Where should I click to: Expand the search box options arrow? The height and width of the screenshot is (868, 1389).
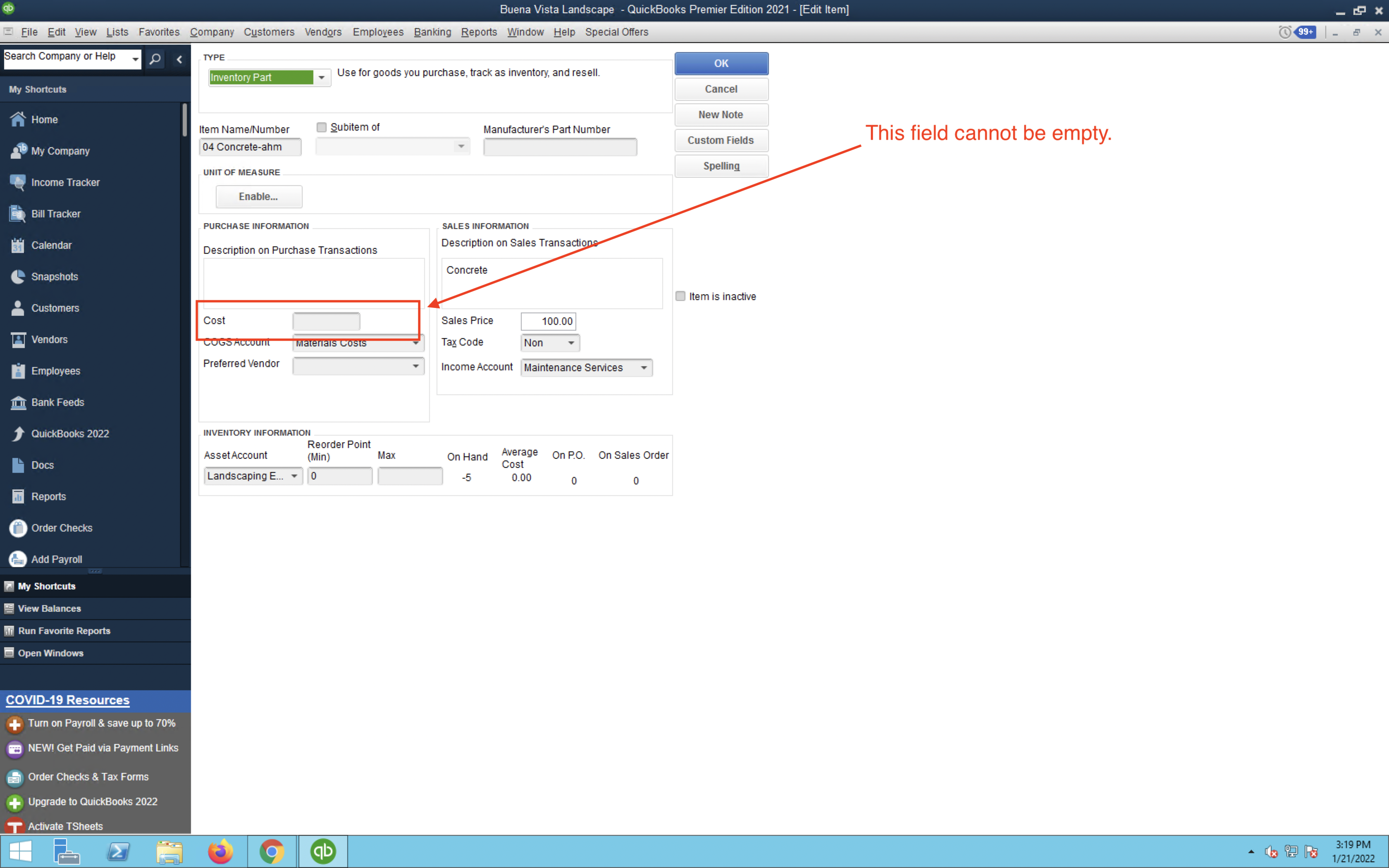(136, 59)
